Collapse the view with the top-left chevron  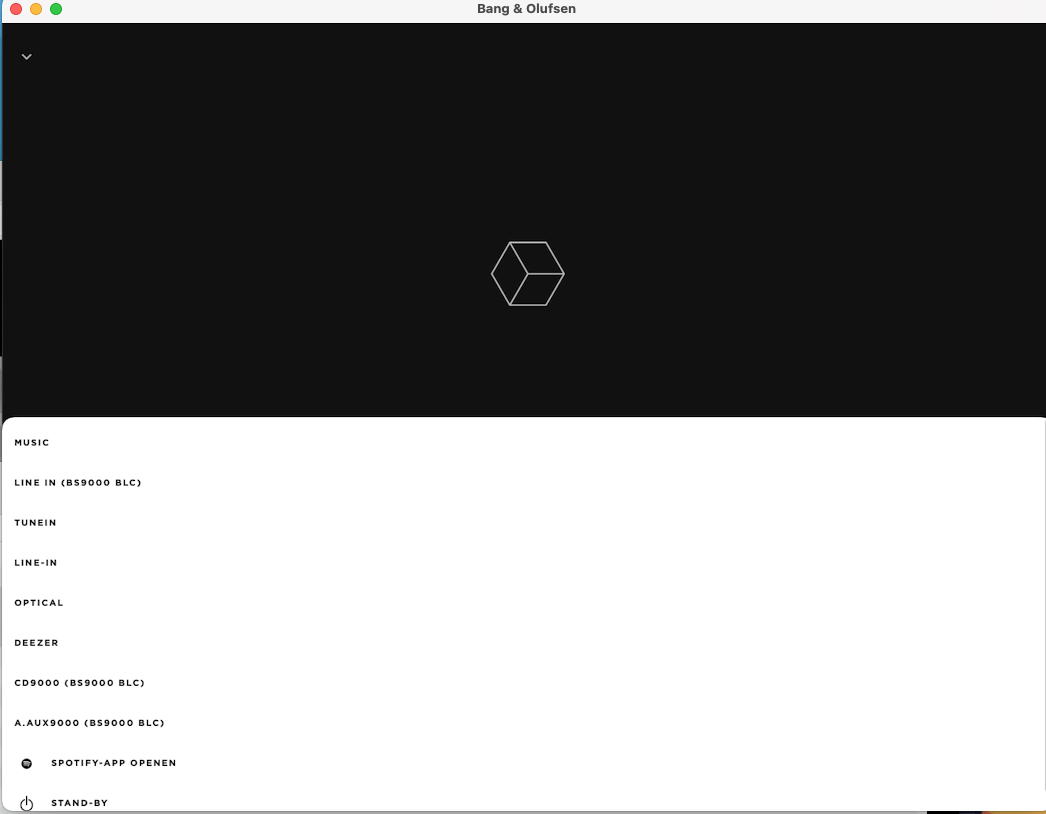click(27, 57)
